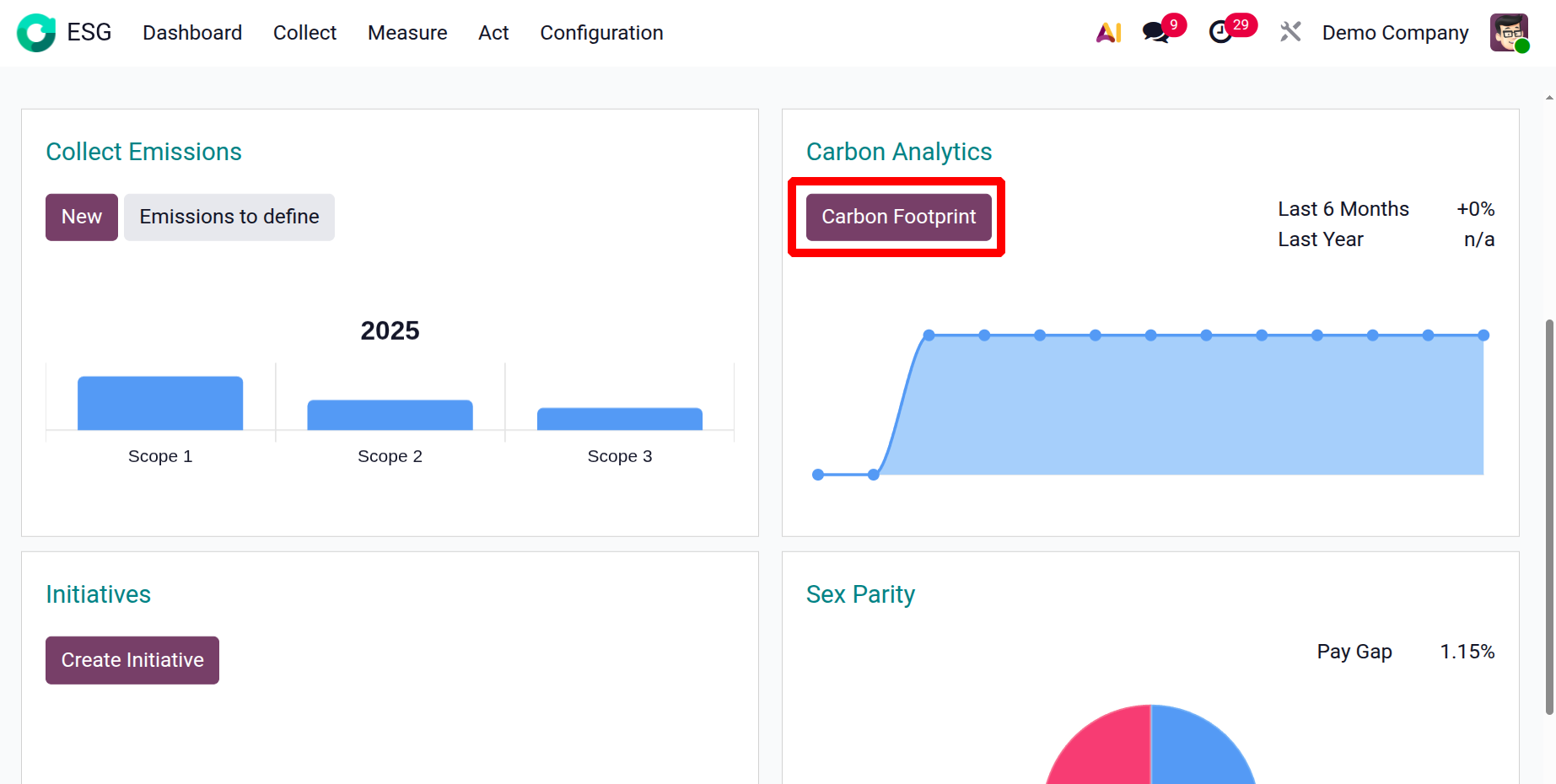
Task: Go to the Dashboard menu
Action: (192, 33)
